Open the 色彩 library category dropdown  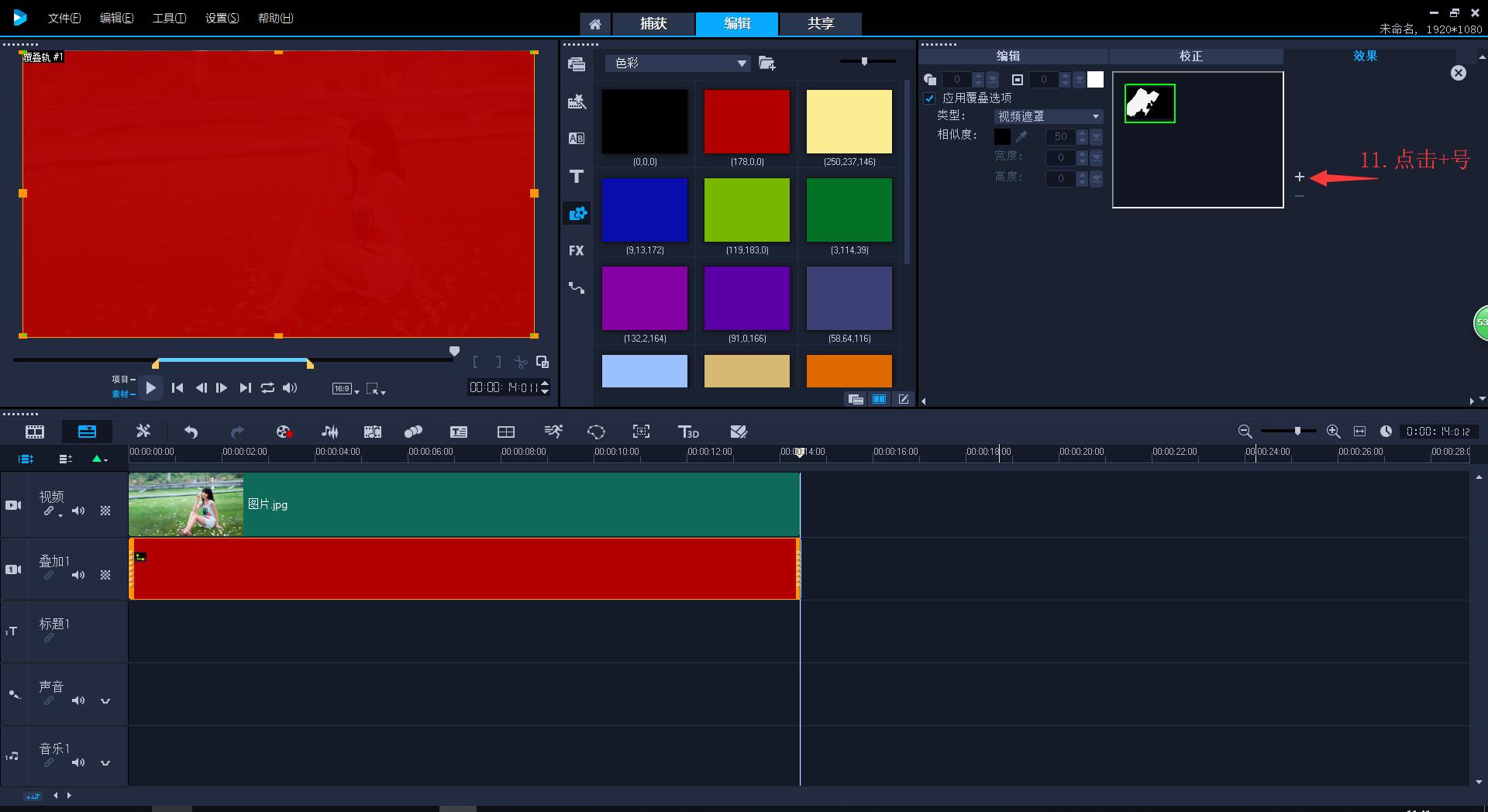click(x=677, y=63)
